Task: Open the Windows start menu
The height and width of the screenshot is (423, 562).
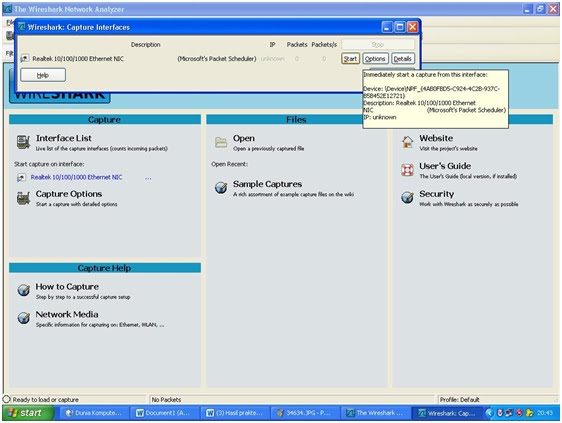Action: click(28, 413)
